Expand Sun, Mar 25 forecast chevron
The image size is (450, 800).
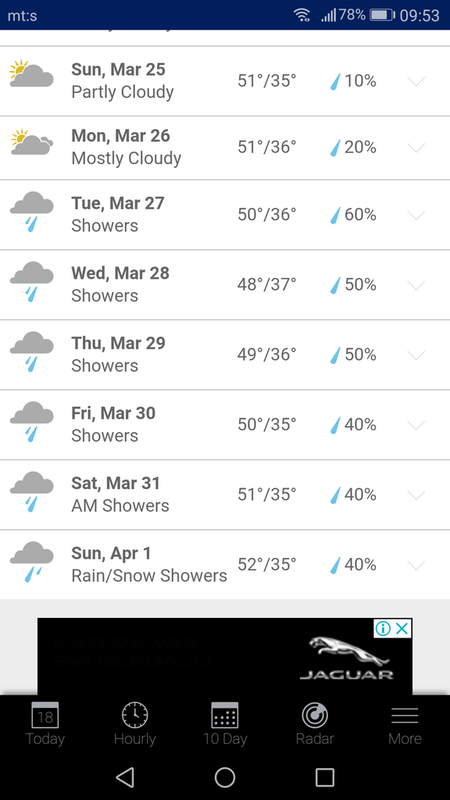pos(416,81)
